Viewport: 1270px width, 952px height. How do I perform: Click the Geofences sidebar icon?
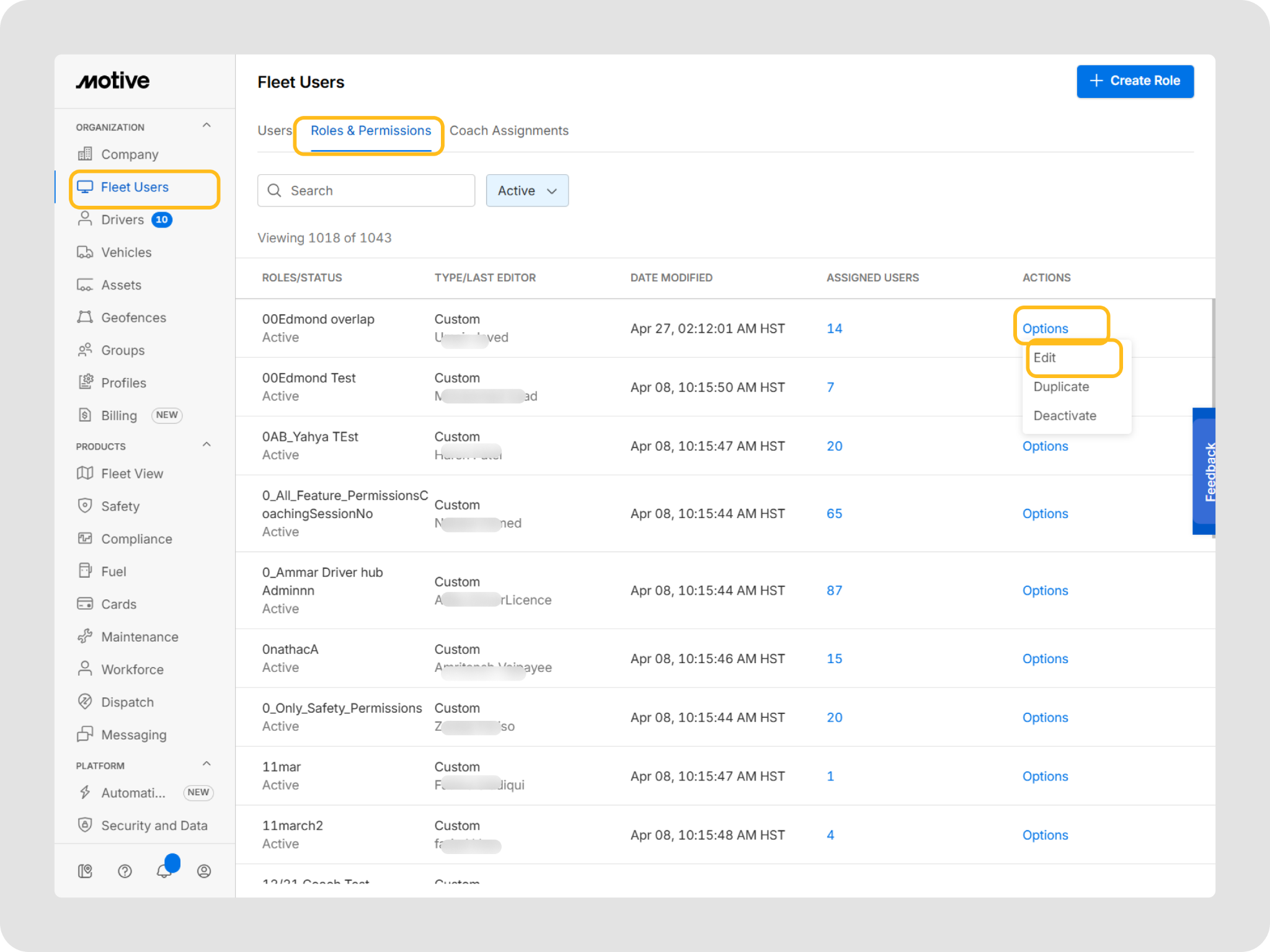85,317
